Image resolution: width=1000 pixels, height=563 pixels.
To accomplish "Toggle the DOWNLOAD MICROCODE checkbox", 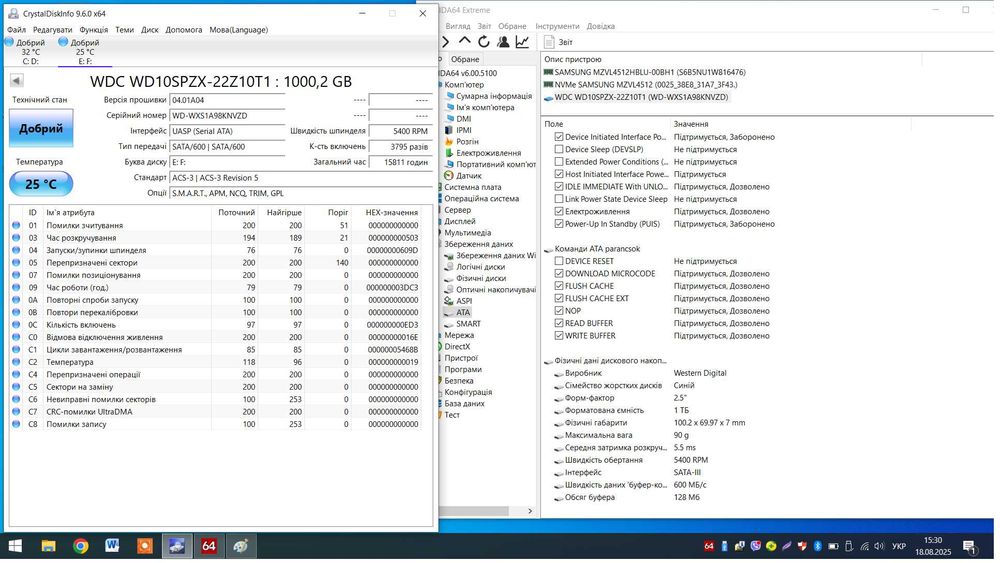I will 559,274.
